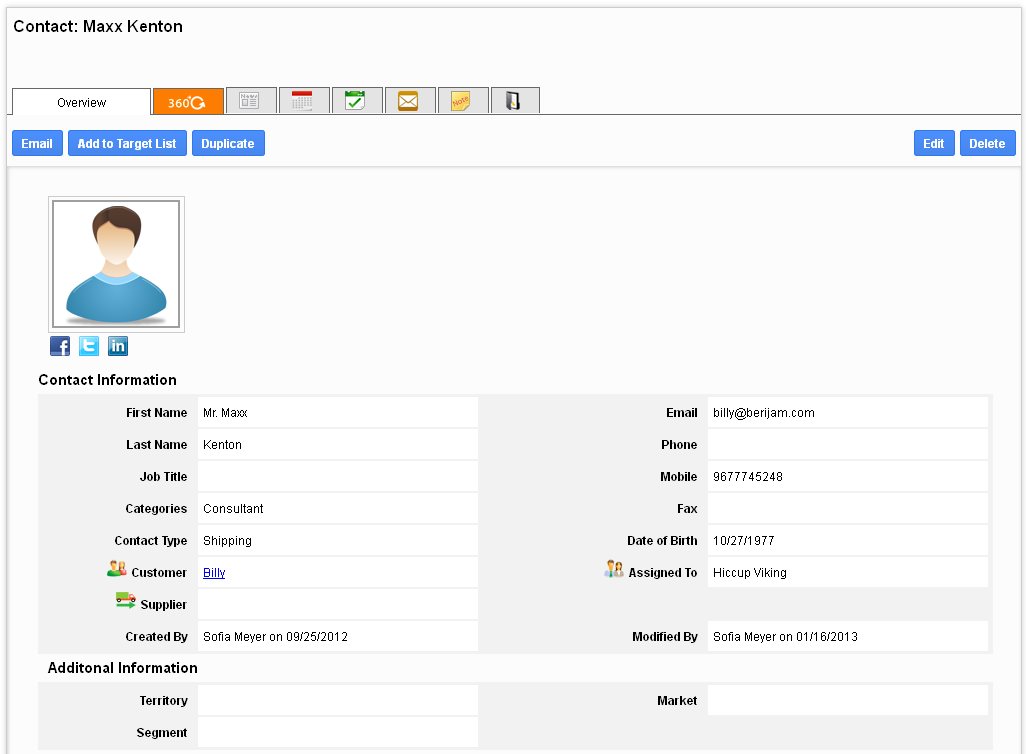Viewport: 1026px width, 754px height.
Task: Open the door icon tab
Action: coord(513,101)
